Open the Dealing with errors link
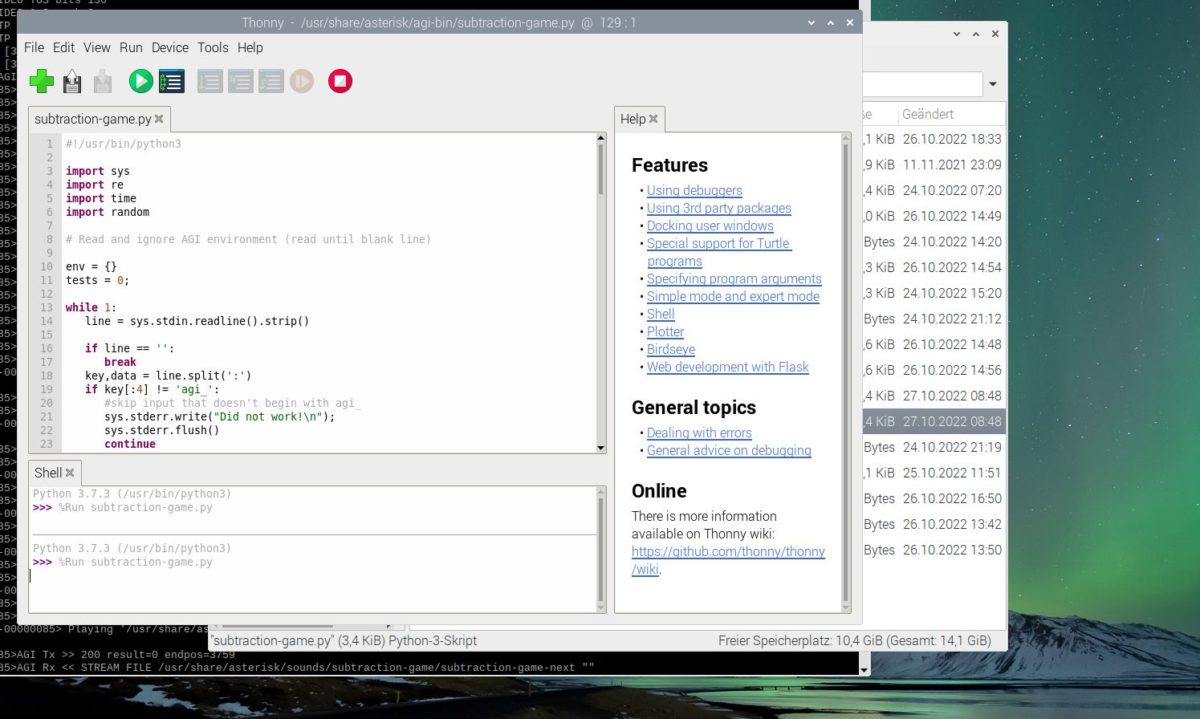The height and width of the screenshot is (719, 1200). [699, 433]
